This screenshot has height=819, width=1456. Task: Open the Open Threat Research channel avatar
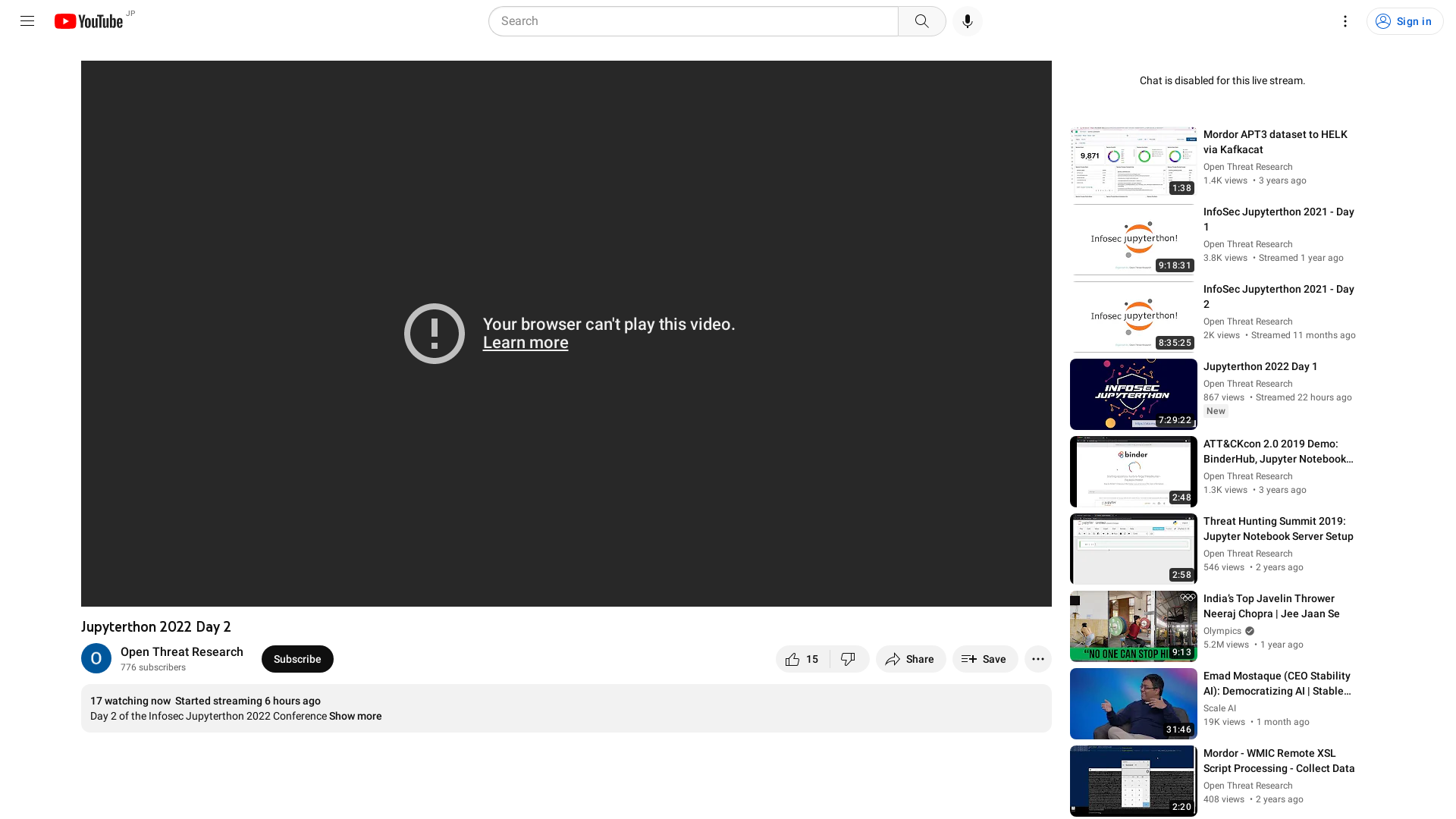coord(96,658)
